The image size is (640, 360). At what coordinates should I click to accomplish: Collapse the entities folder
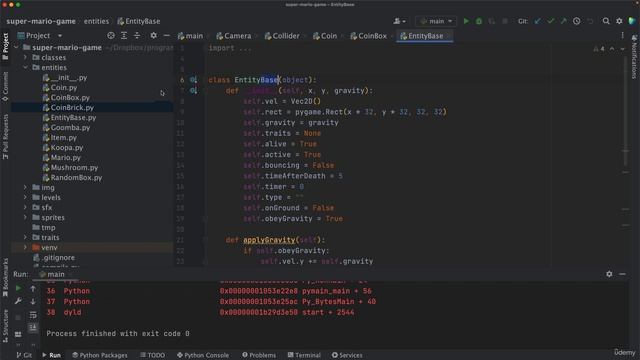[25, 67]
